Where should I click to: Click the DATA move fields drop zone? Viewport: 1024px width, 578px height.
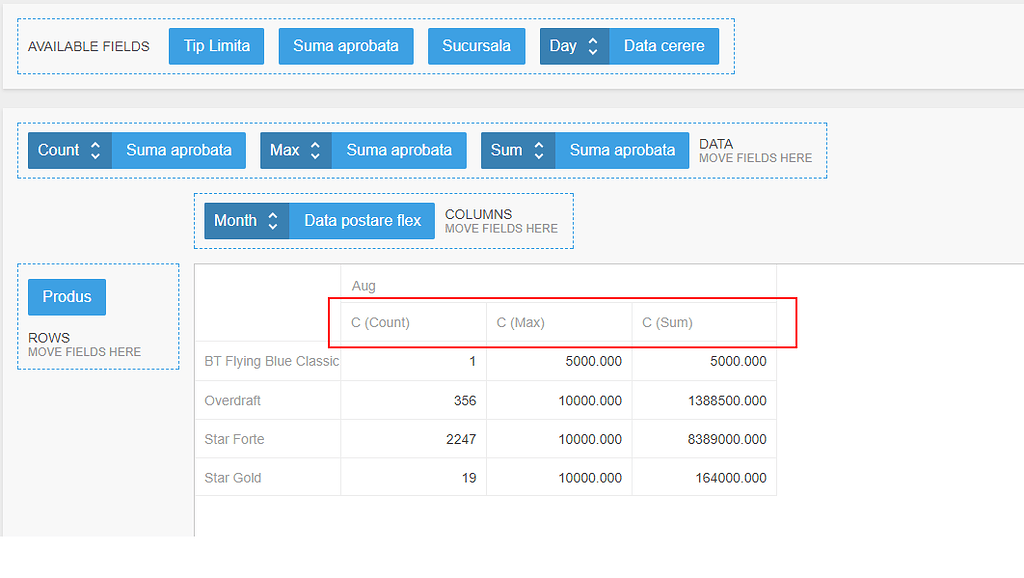(757, 150)
